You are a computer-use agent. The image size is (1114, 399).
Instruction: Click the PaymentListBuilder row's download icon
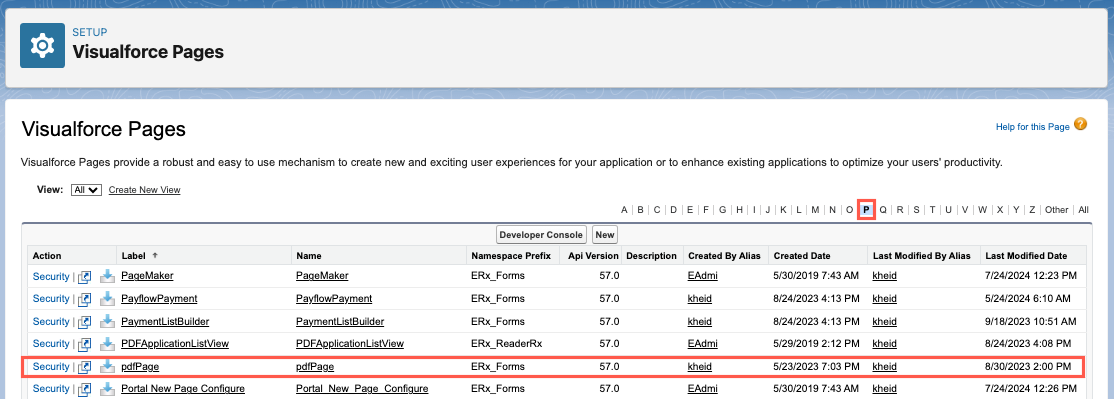click(107, 321)
